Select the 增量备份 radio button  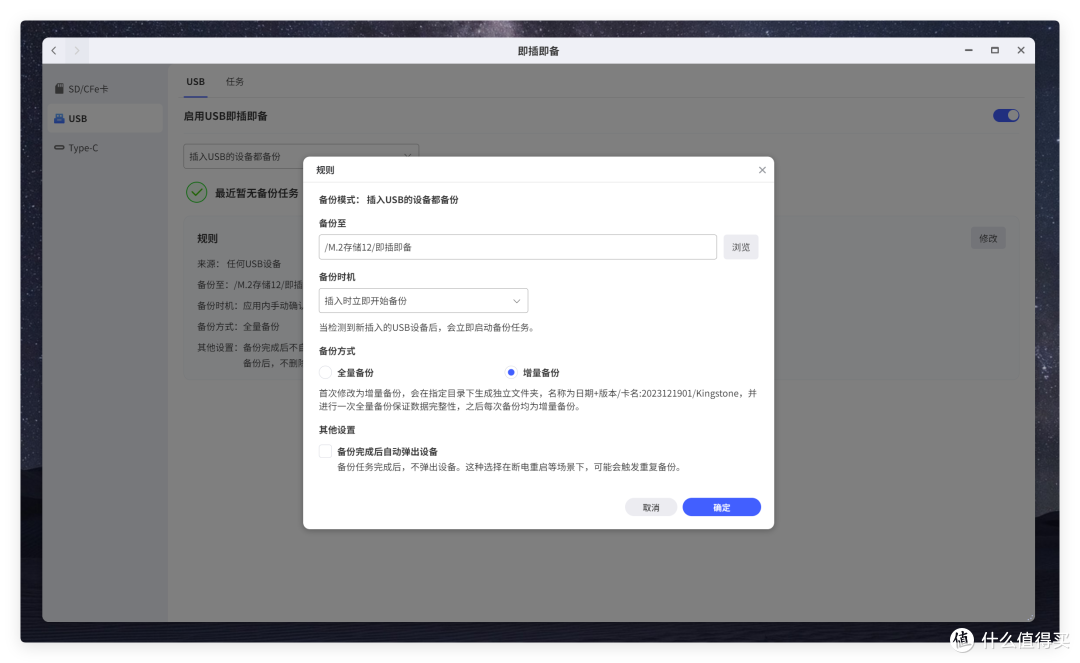[510, 372]
